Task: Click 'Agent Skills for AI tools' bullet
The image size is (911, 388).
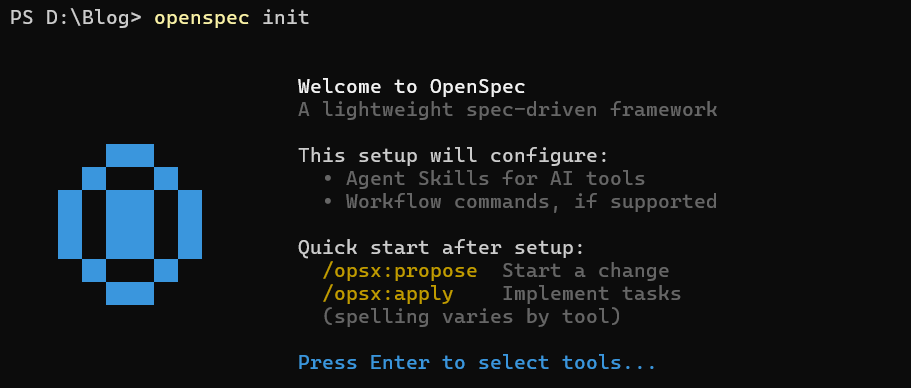Action: pos(496,179)
